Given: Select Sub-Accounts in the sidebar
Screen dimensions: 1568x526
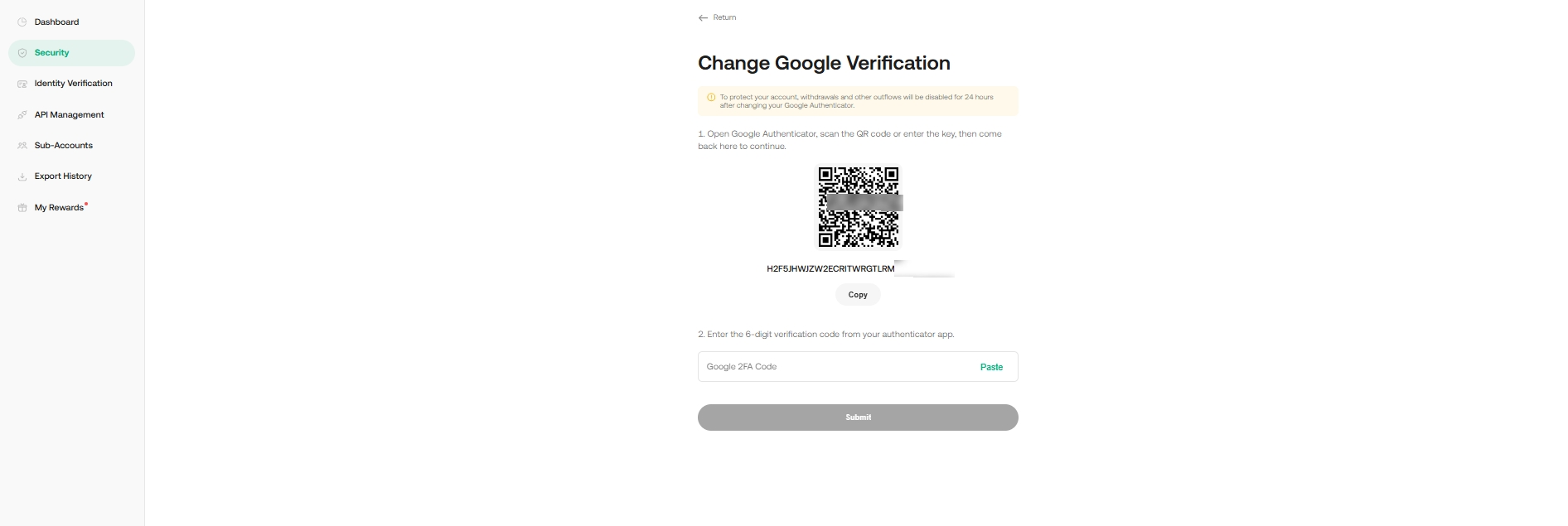Looking at the screenshot, I should pyautogui.click(x=63, y=146).
